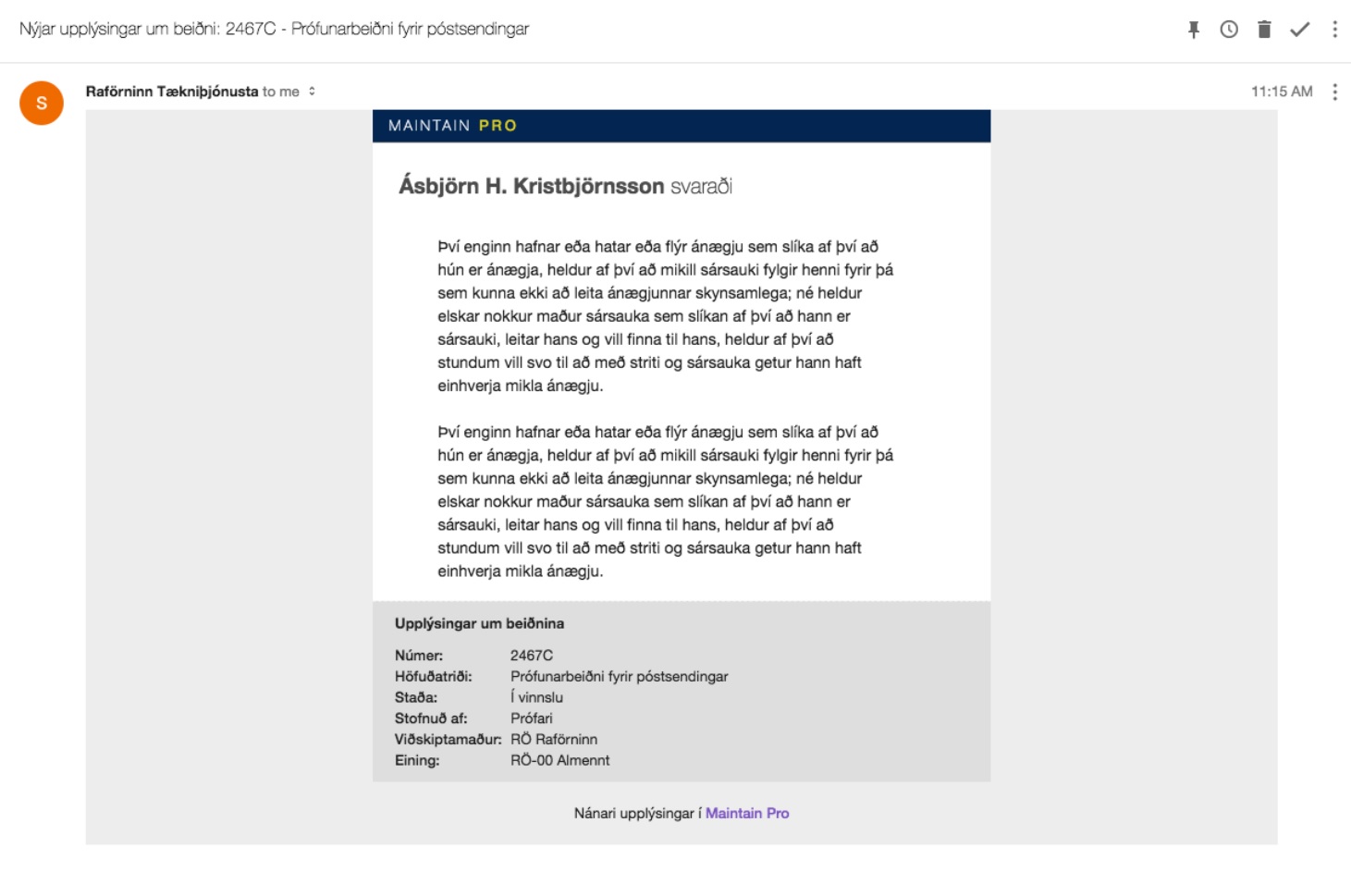Click the orange sender avatar

point(42,103)
